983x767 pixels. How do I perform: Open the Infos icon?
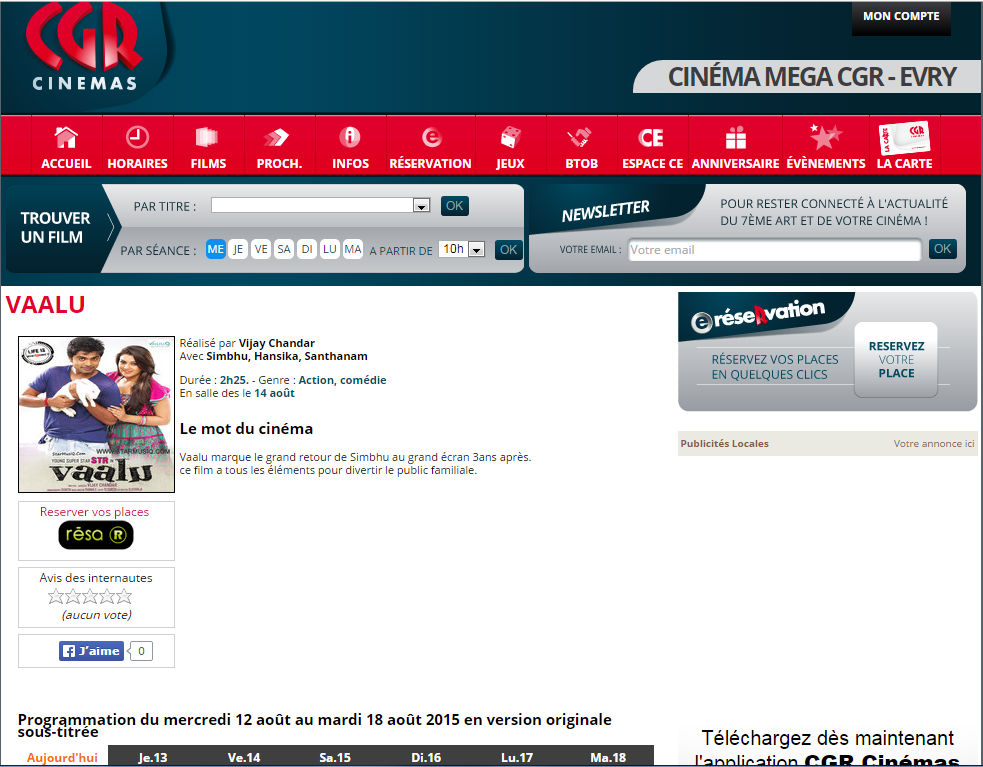coord(350,137)
